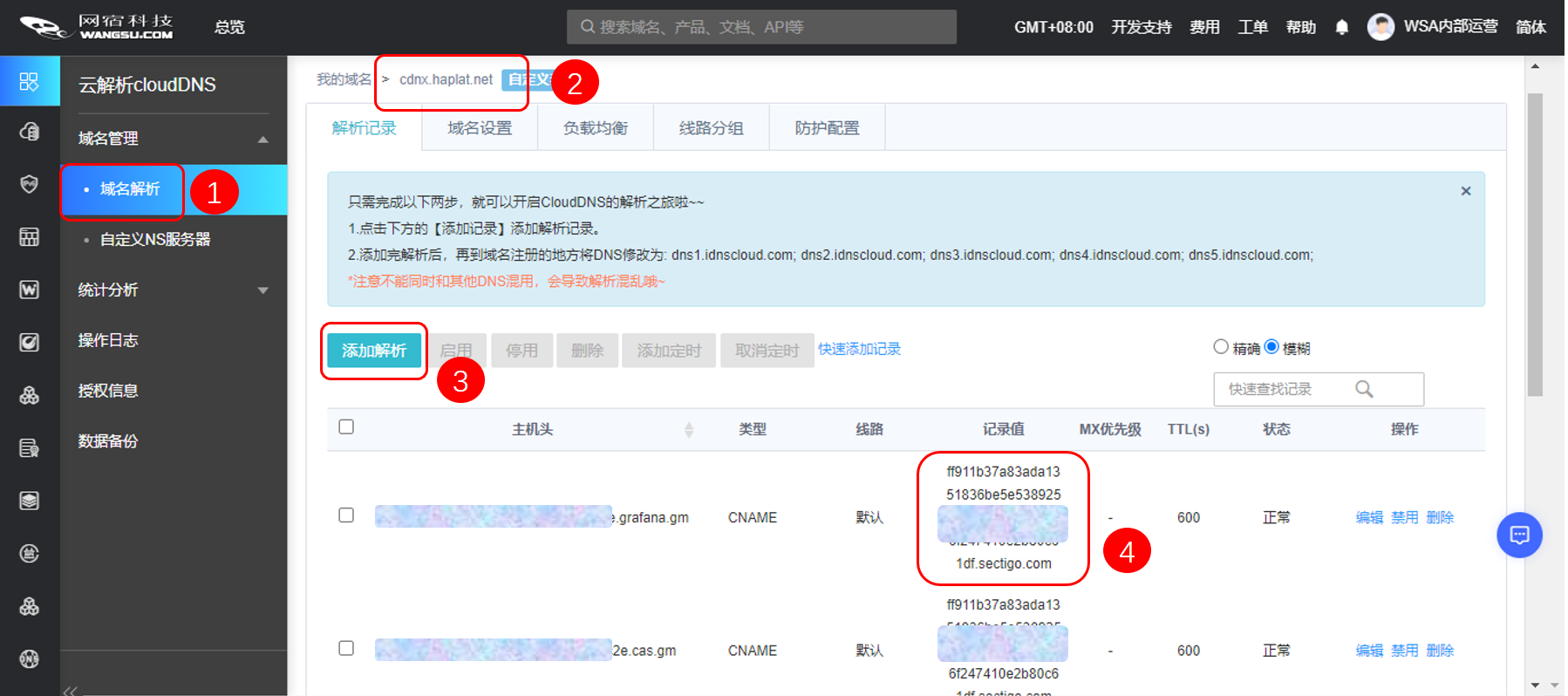Open the DNS globe icon in the sidebar
This screenshot has height=696, width=1568.
(29, 658)
